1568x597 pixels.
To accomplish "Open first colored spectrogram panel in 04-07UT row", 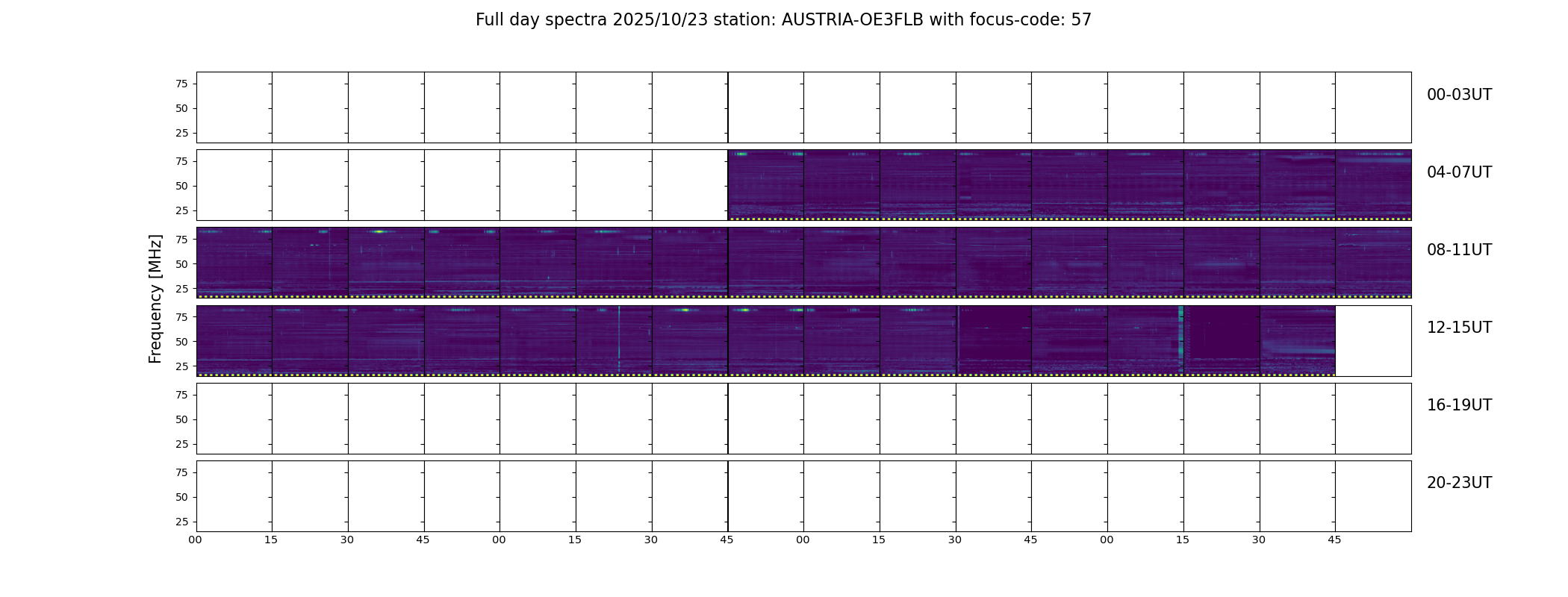I will (766, 185).
